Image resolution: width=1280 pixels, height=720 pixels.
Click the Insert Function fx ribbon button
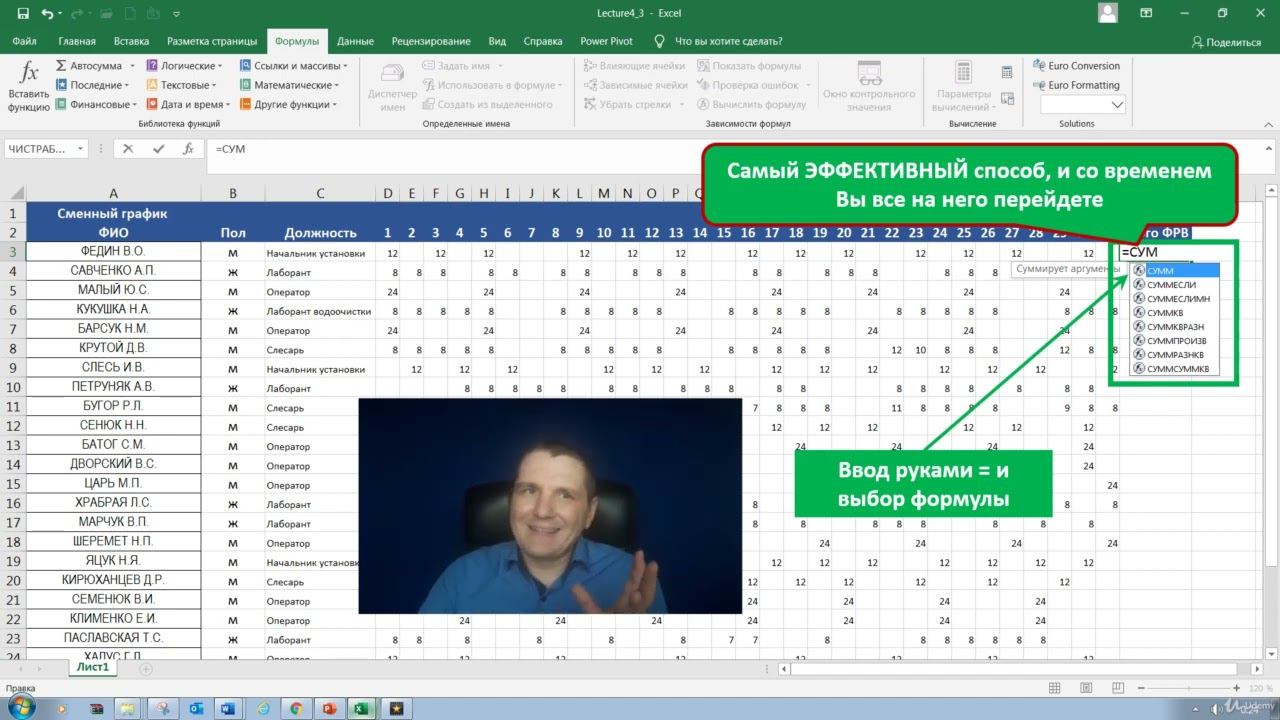(29, 86)
